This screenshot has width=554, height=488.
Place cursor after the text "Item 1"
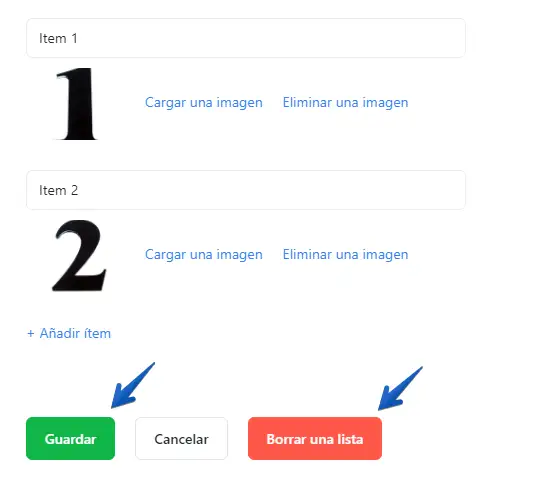[x=79, y=38]
